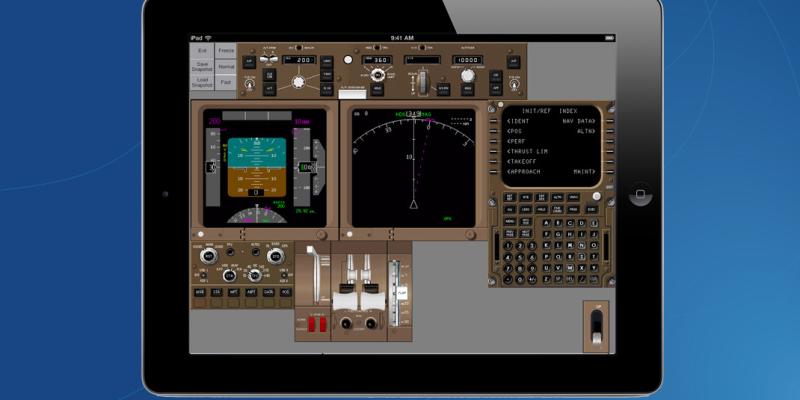800x400 pixels.
Task: Click Save Snapshot
Action: tap(202, 66)
